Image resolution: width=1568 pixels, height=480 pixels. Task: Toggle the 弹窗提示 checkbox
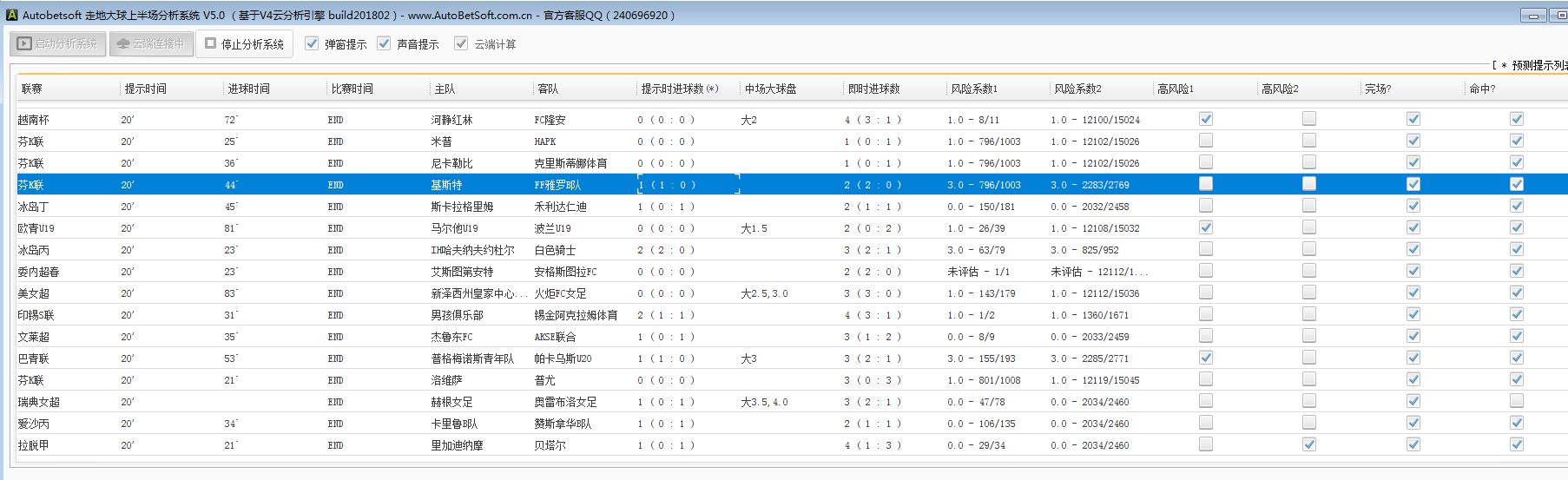coord(313,43)
